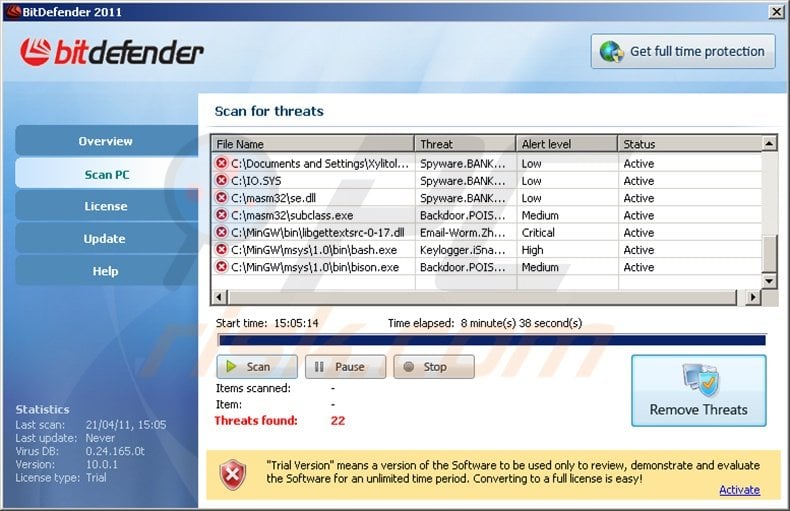Click the red X icon beside bison.exe
This screenshot has height=511, width=790.
coord(221,267)
